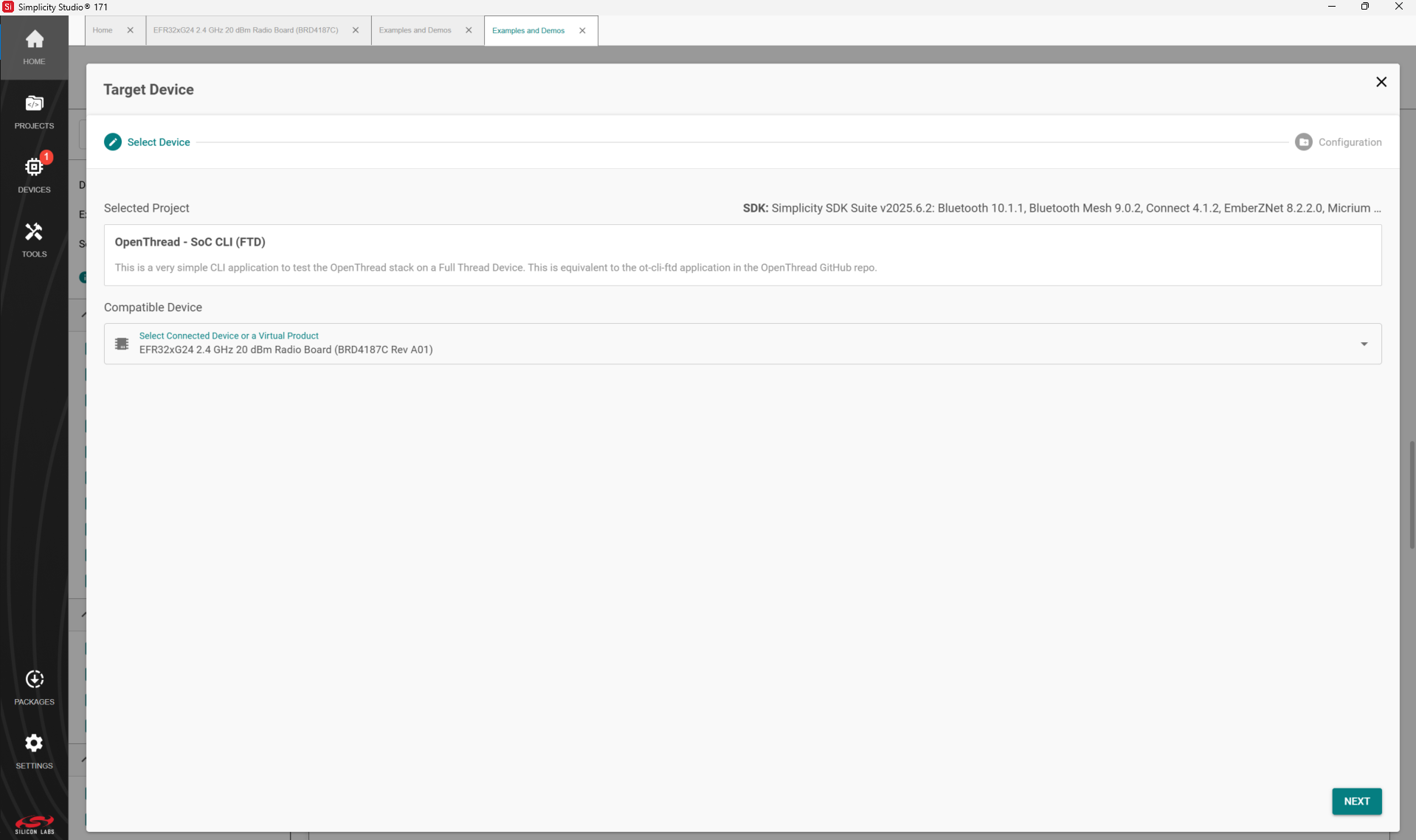The image size is (1416, 840).
Task: Click the chip icon in Compatible Device field
Action: 122,344
